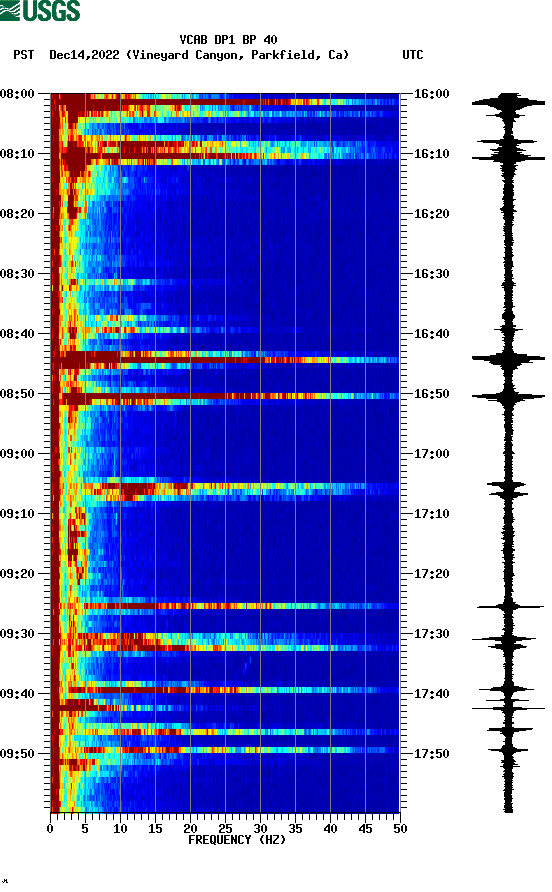The width and height of the screenshot is (552, 892).
Task: Click the '16:50' UTC time label
Action: tap(431, 394)
